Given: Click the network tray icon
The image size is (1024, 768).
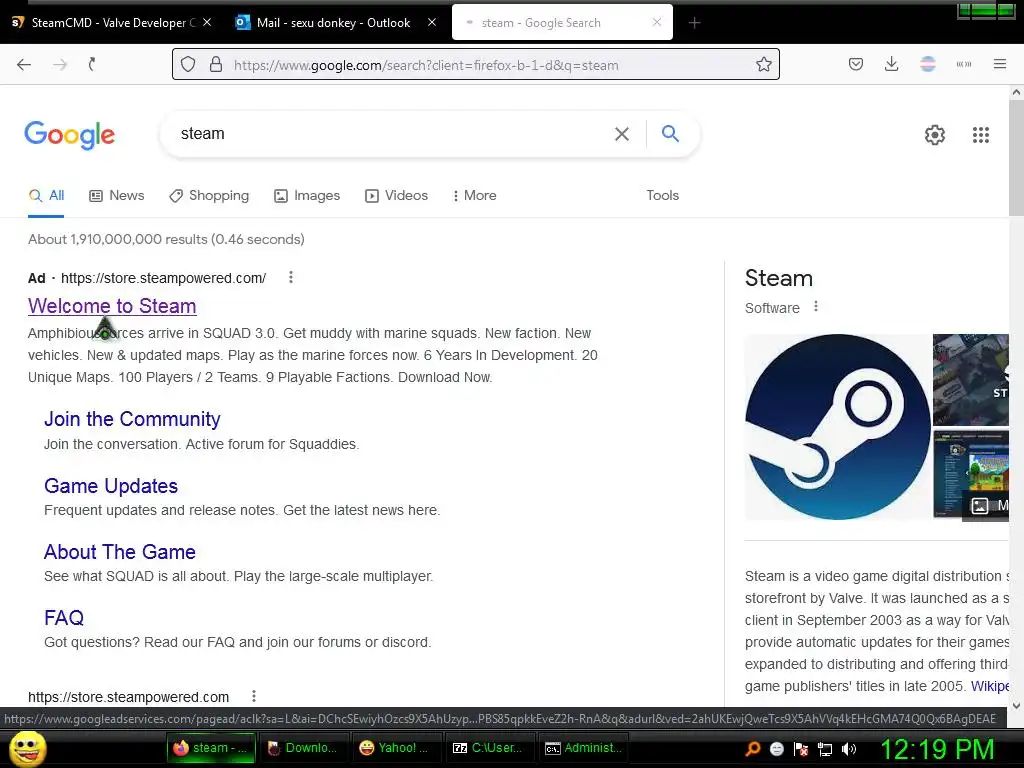Looking at the screenshot, I should pyautogui.click(x=825, y=749).
